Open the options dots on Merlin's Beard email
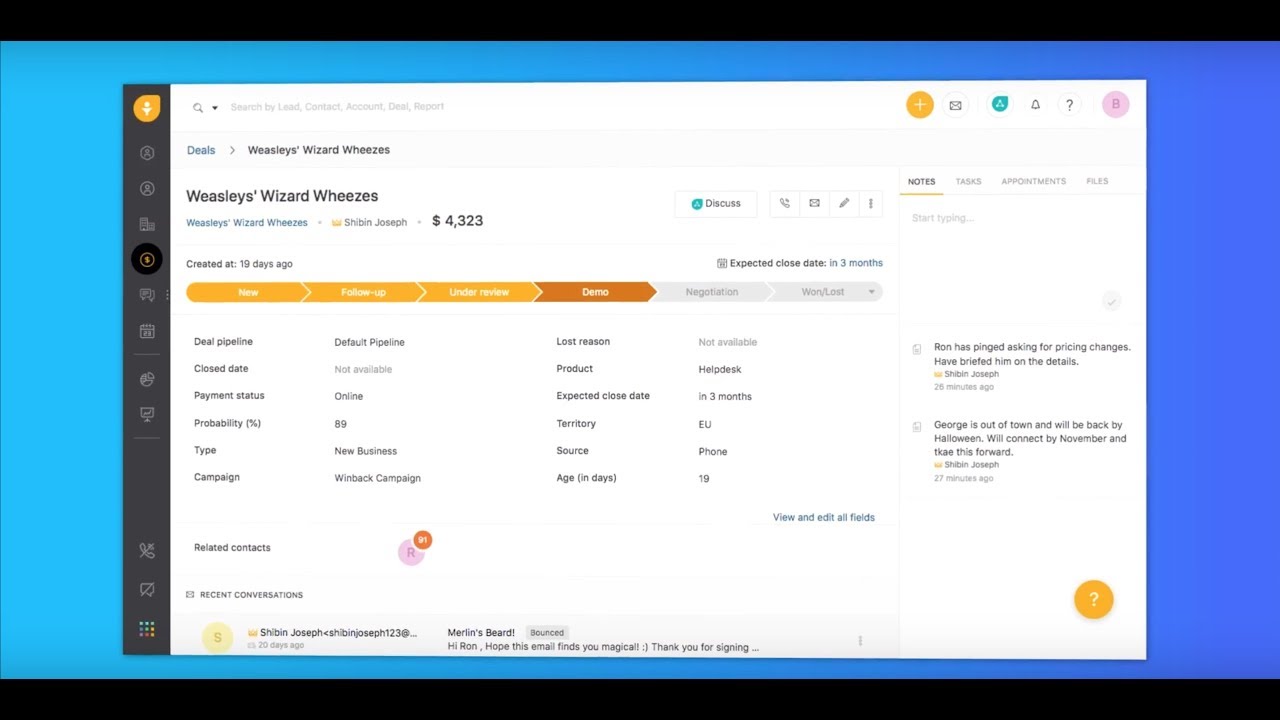Image resolution: width=1280 pixels, height=720 pixels. click(860, 640)
